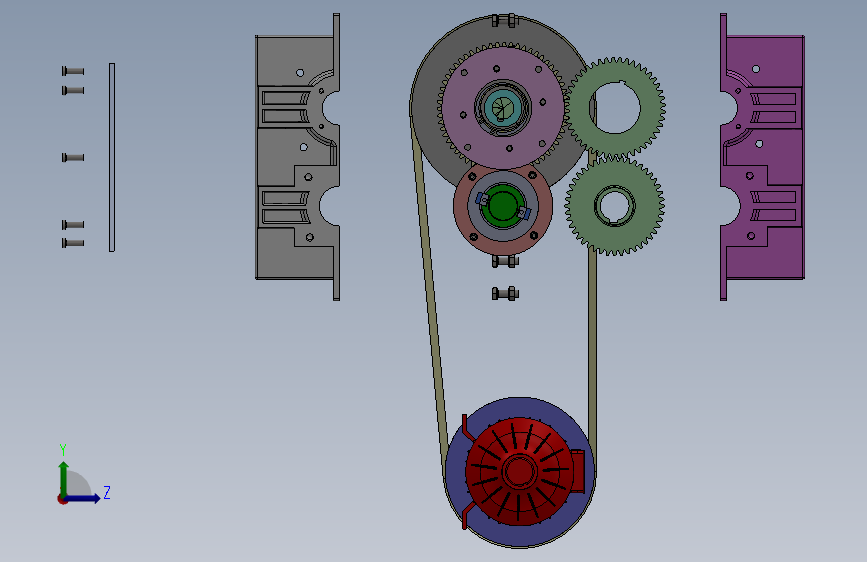Click the red origin ball of the triad
The width and height of the screenshot is (867, 562).
coord(62,499)
